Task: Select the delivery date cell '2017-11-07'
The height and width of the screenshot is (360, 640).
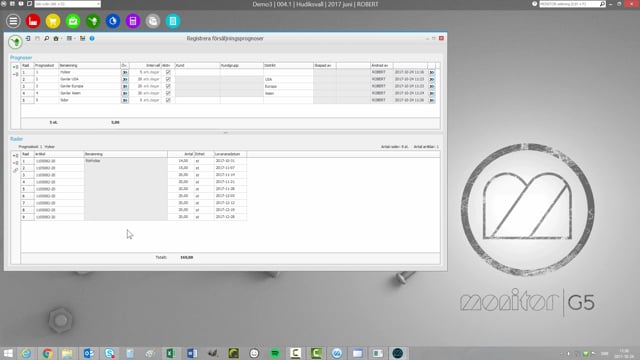Action: pos(230,168)
